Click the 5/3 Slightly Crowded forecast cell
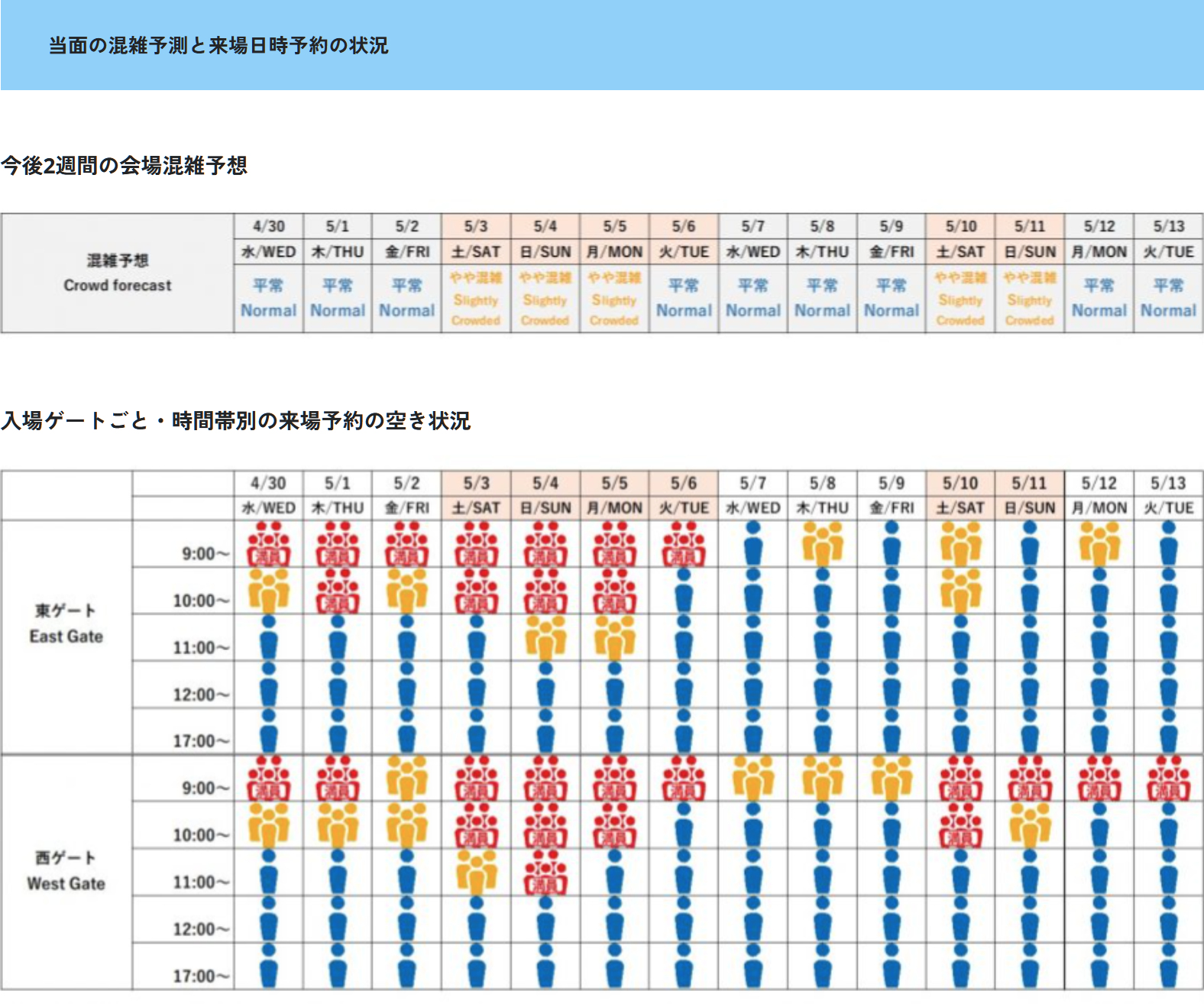The image size is (1204, 1004). 476,298
